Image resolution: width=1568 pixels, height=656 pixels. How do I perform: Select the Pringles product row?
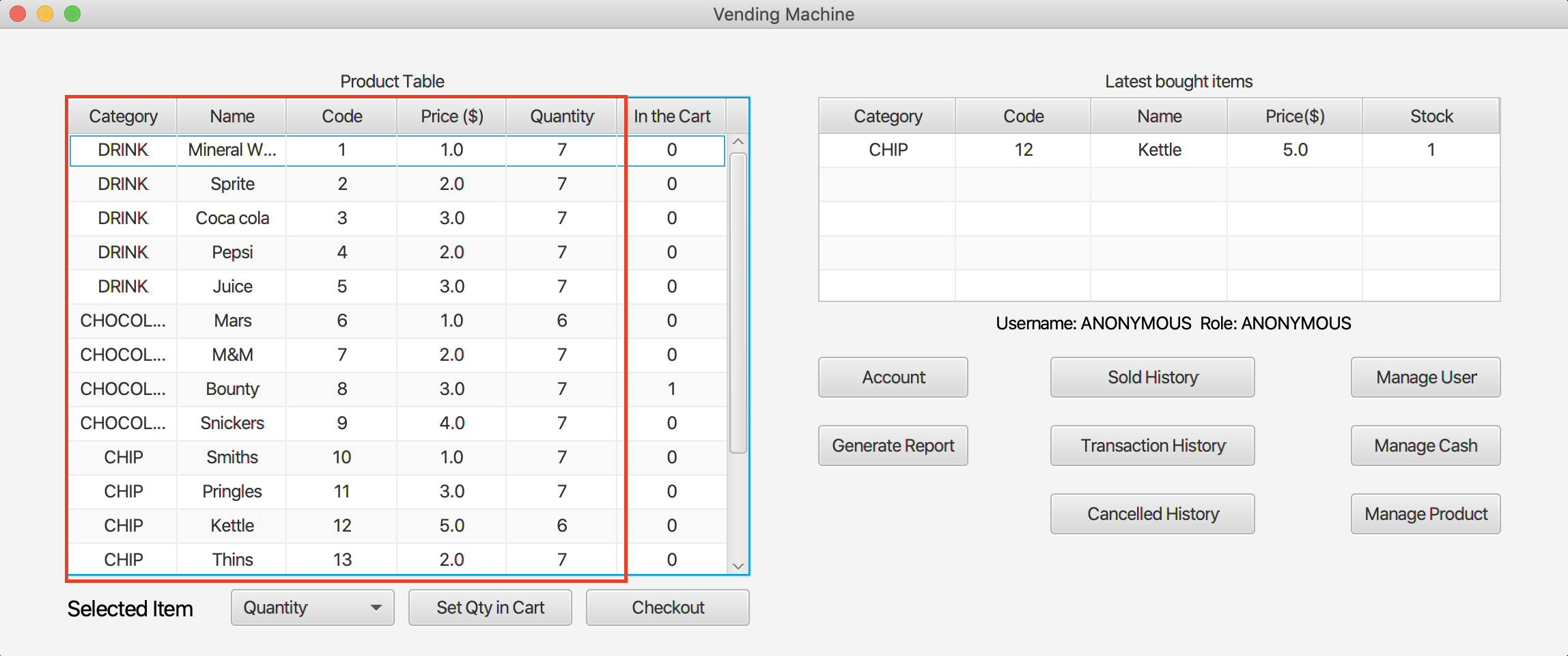tap(232, 491)
